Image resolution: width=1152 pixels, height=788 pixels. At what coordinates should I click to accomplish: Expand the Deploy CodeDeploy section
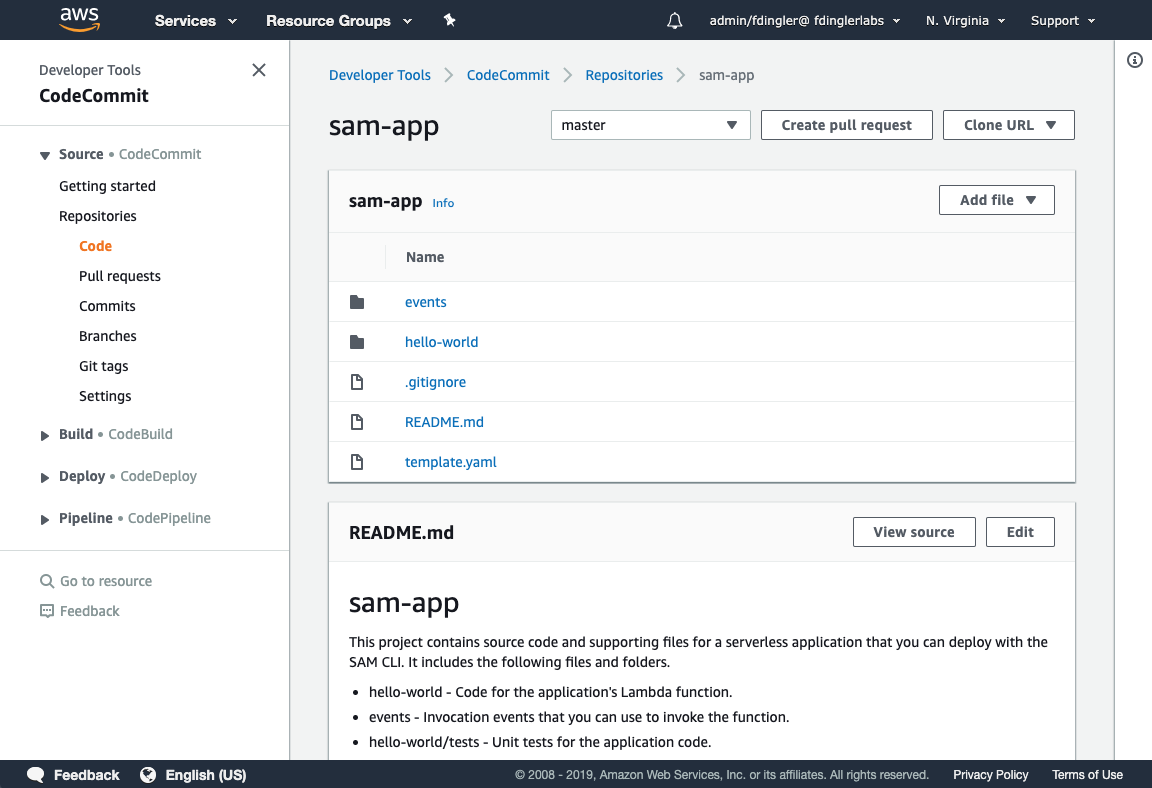pos(45,477)
